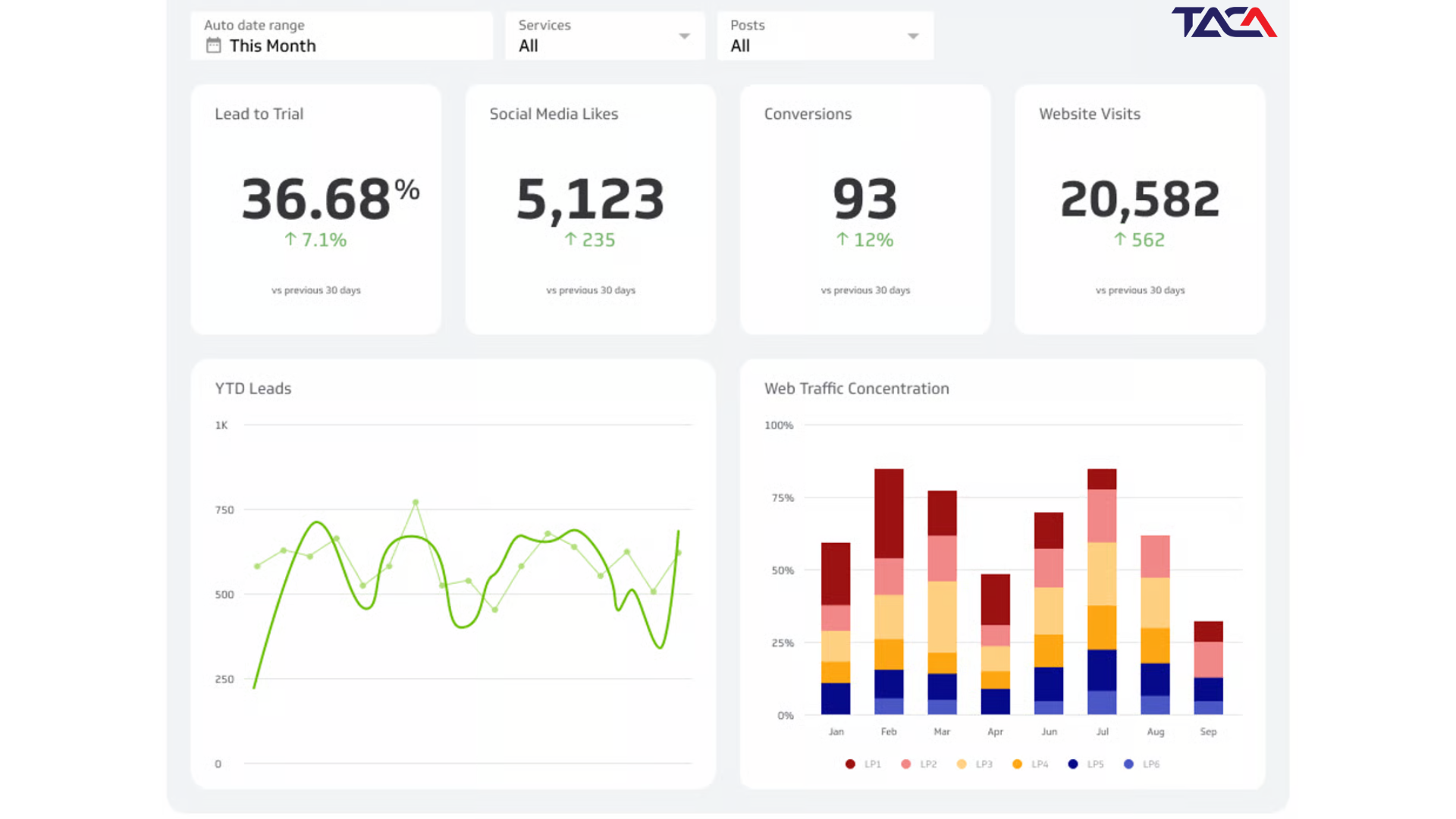
Task: Toggle the LP4 legend dot
Action: pos(1017,764)
